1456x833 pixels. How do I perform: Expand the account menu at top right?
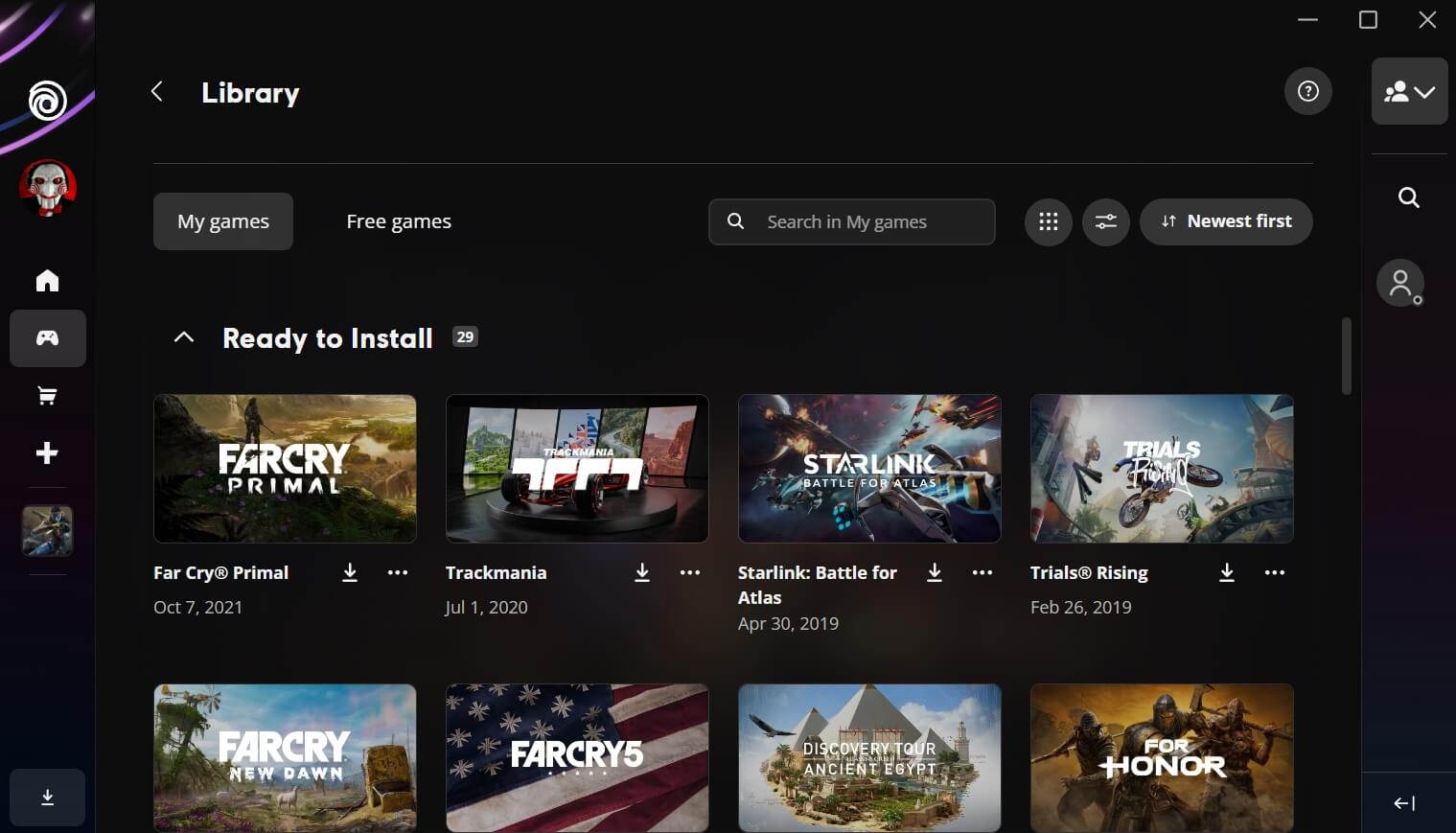coord(1425,91)
